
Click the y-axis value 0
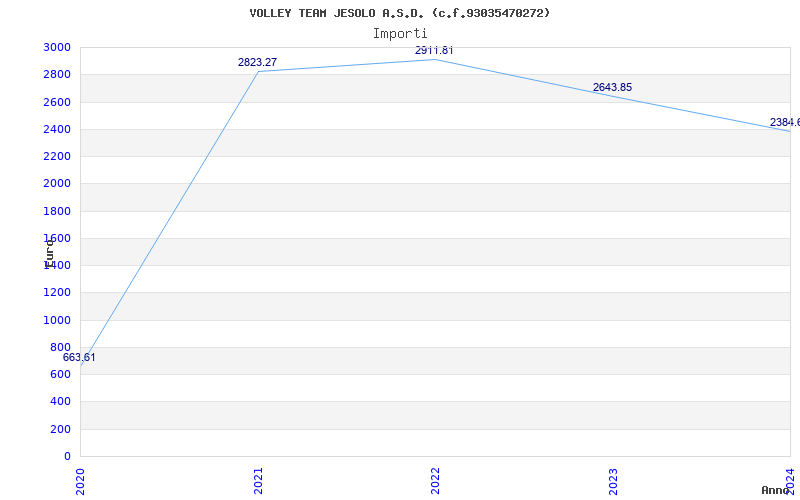(x=67, y=456)
